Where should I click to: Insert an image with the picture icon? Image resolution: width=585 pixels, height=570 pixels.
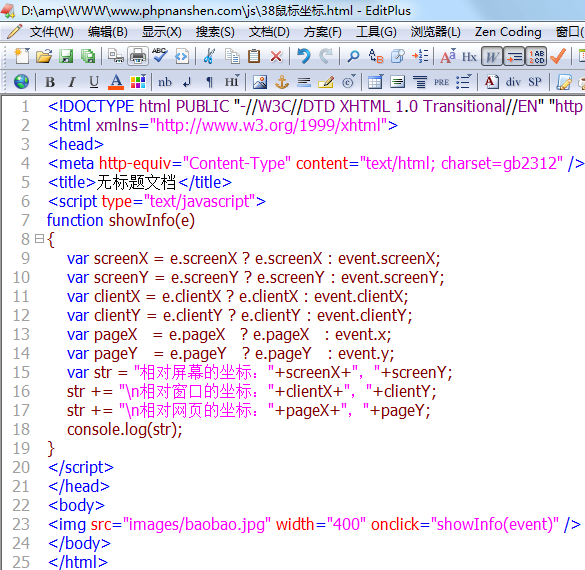[x=260, y=82]
